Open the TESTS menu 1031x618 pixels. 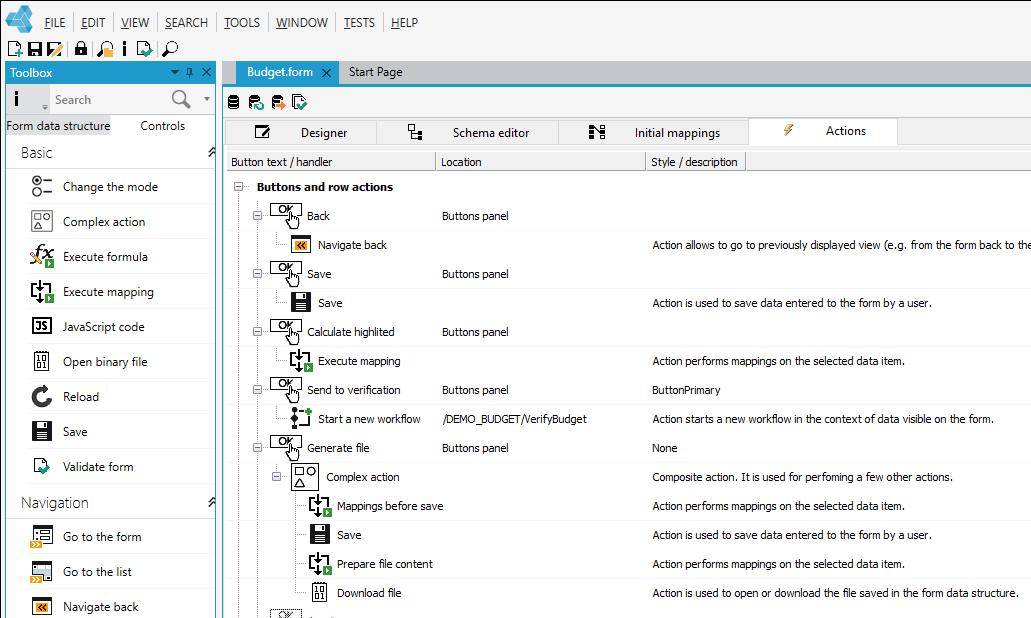359,22
